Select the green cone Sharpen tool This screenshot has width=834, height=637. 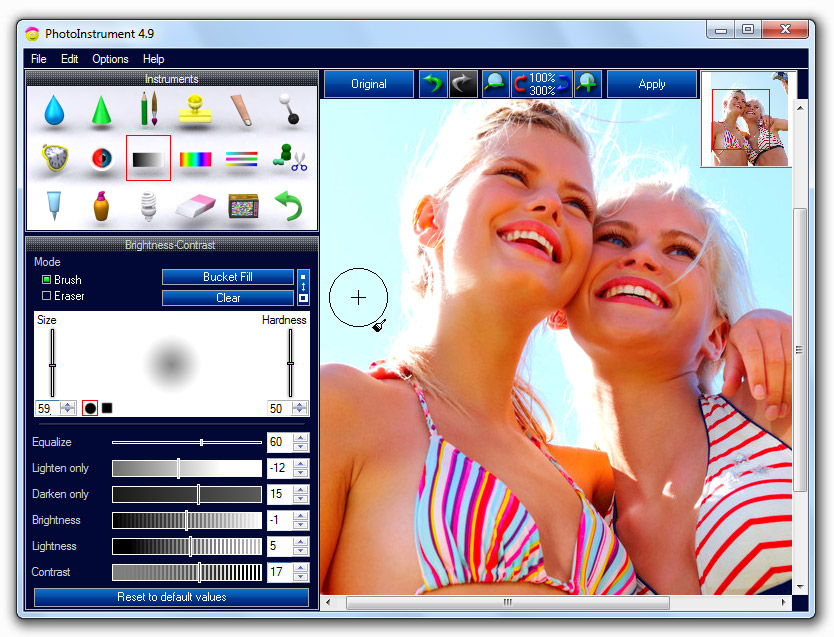tap(101, 110)
